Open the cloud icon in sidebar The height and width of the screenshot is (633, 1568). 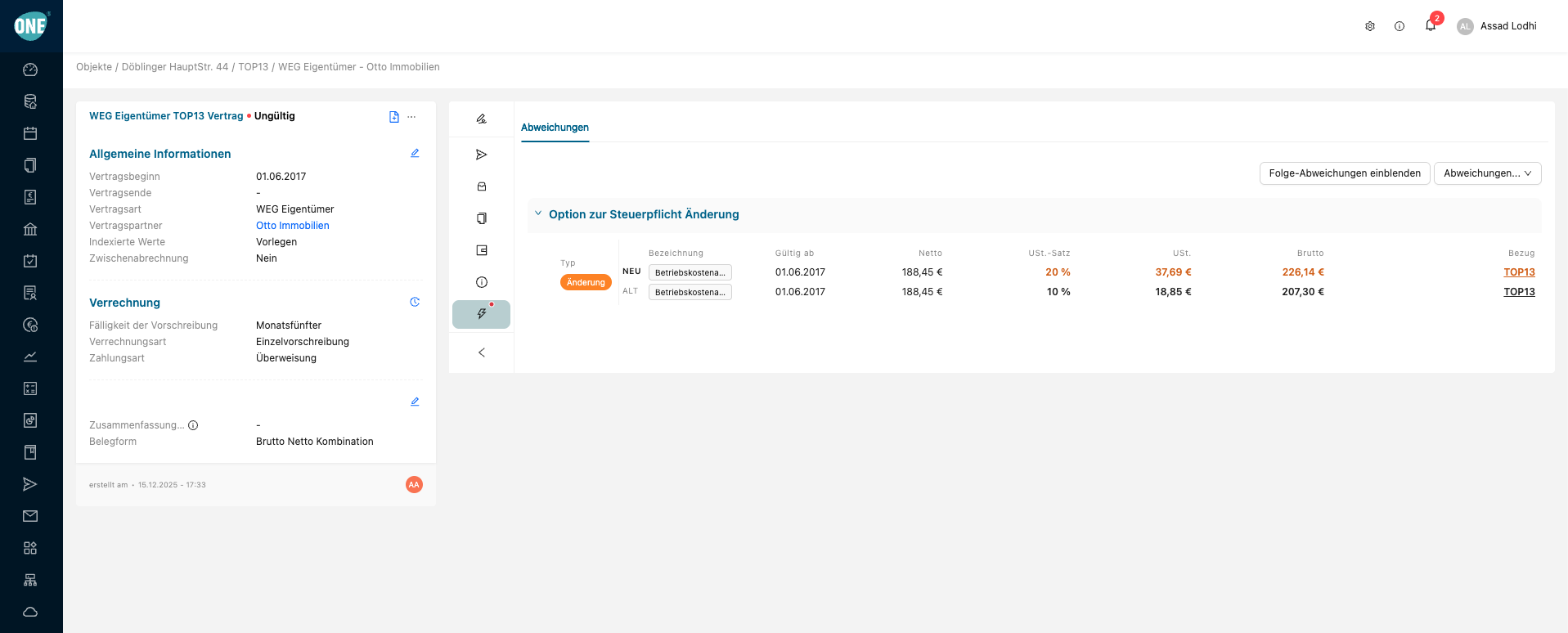click(30, 612)
